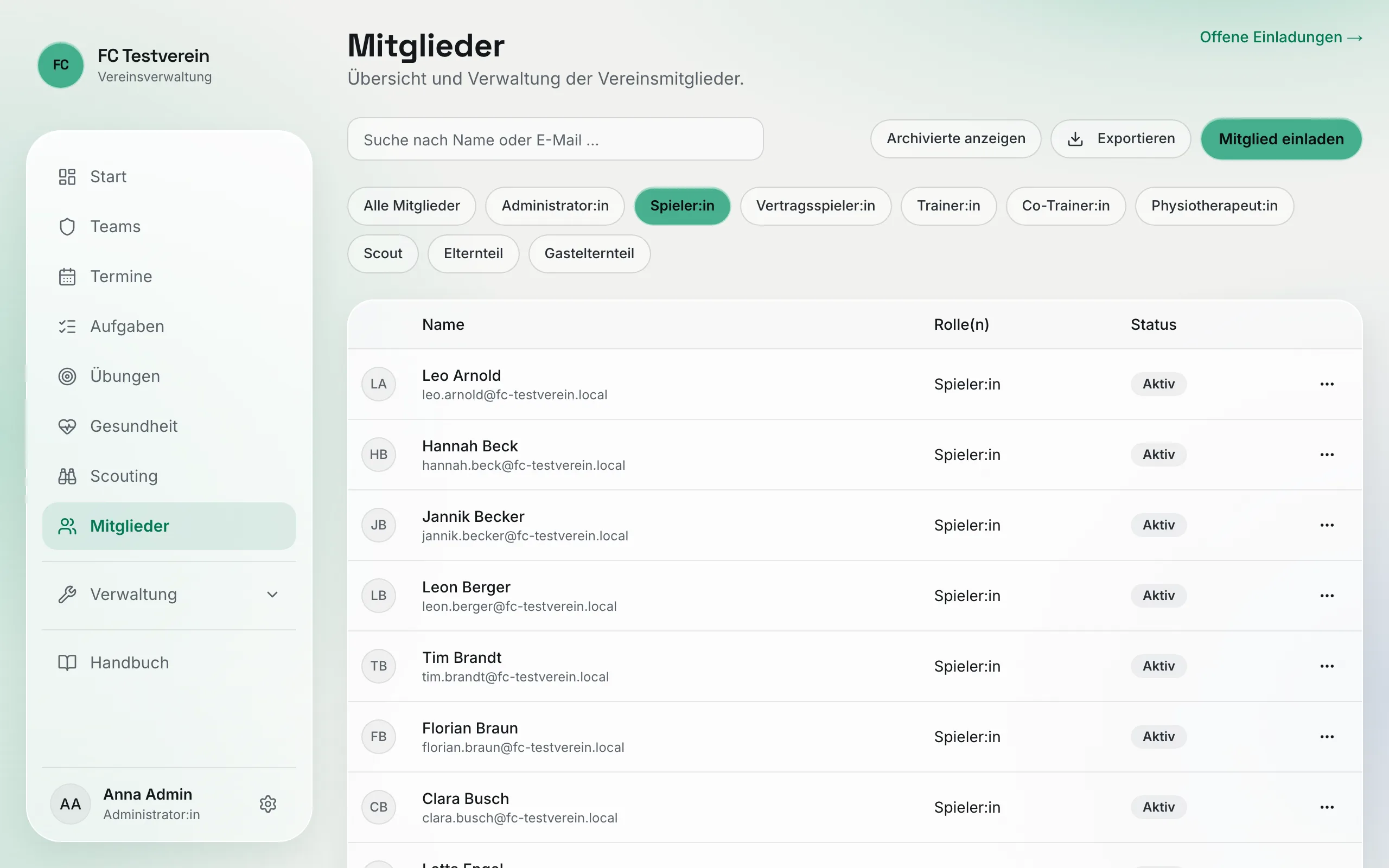This screenshot has height=868, width=1389.
Task: Open actions menu for Florian Braun
Action: coord(1327,737)
